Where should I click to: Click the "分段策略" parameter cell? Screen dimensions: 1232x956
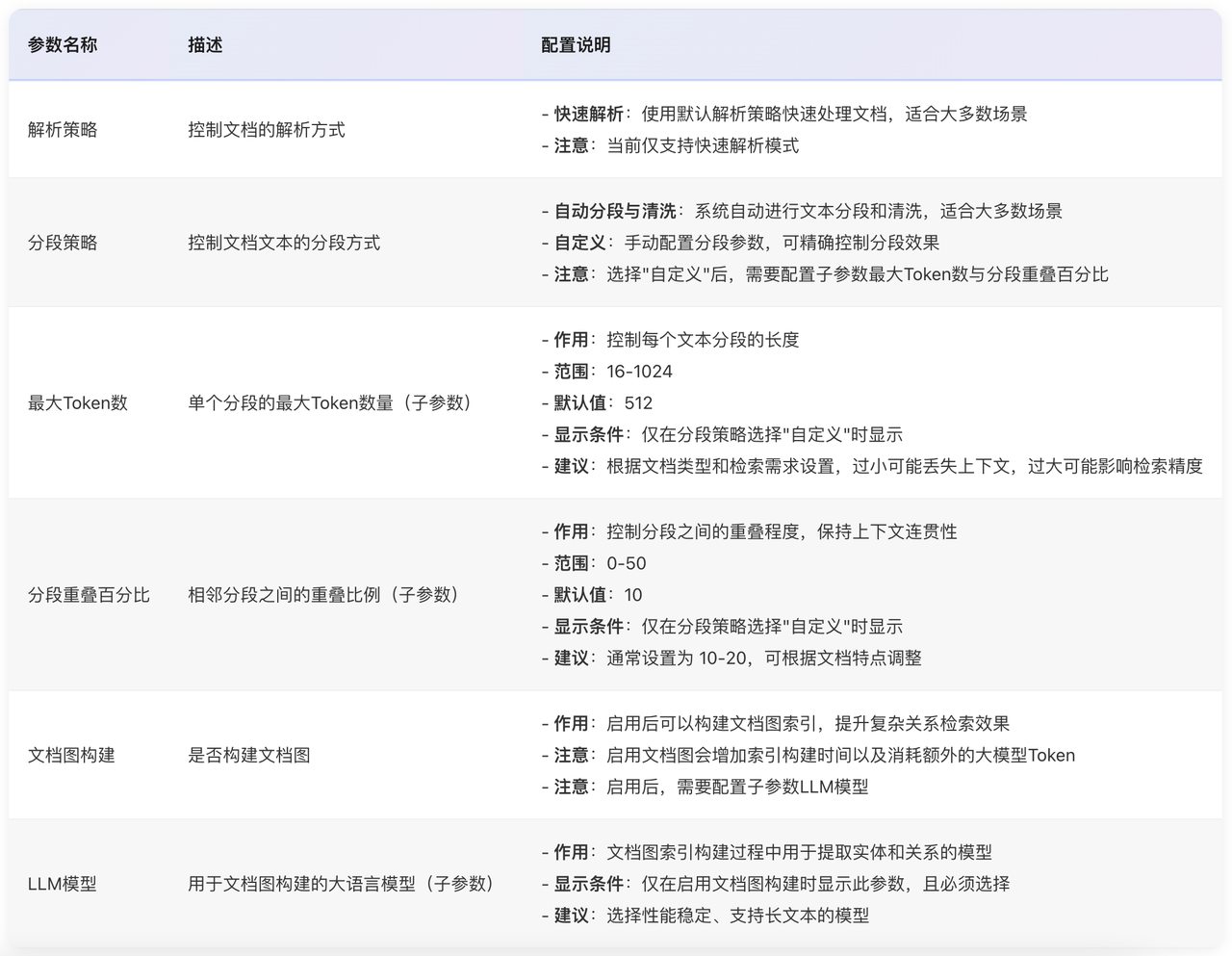[64, 243]
